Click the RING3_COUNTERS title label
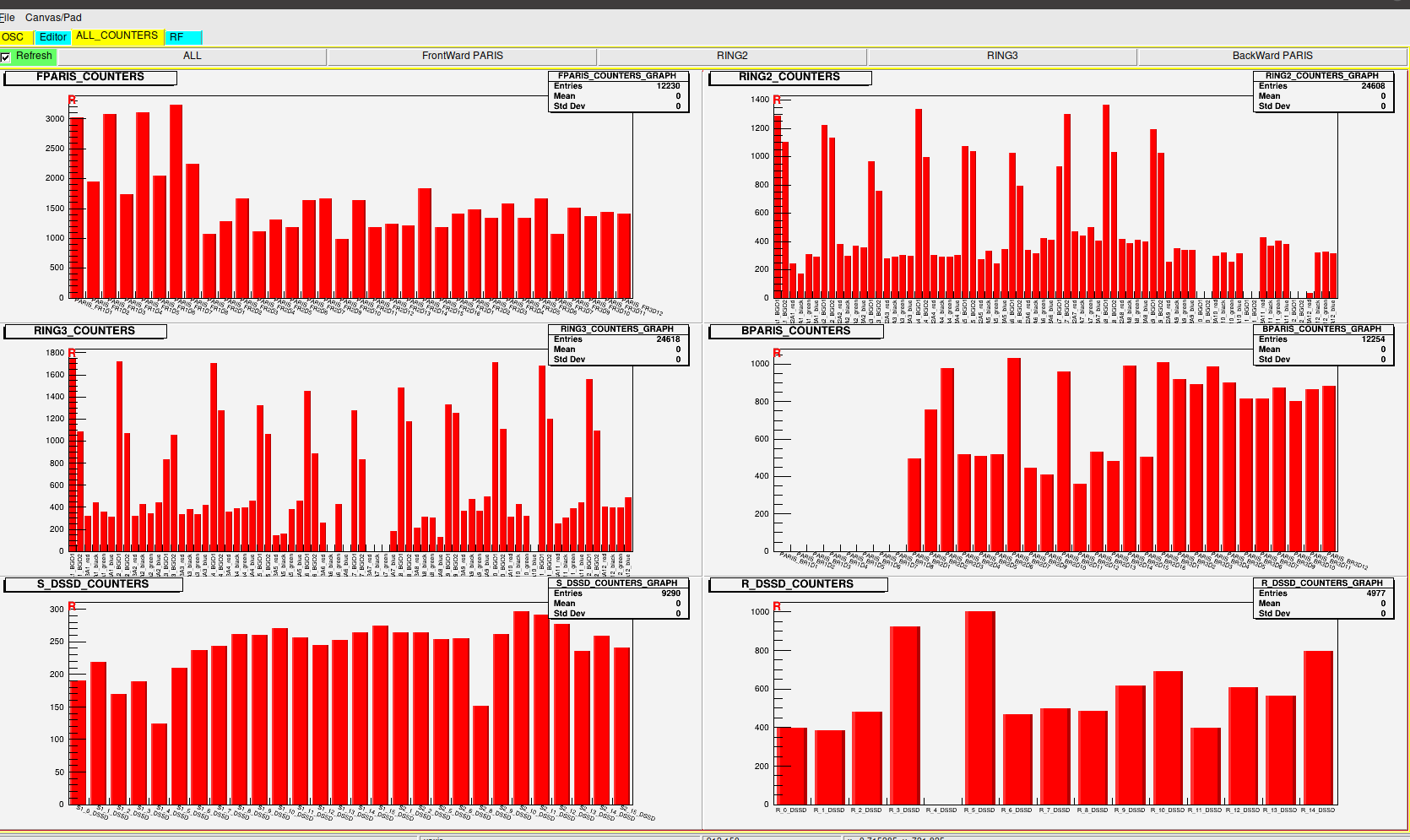The width and height of the screenshot is (1410, 840). [x=84, y=331]
